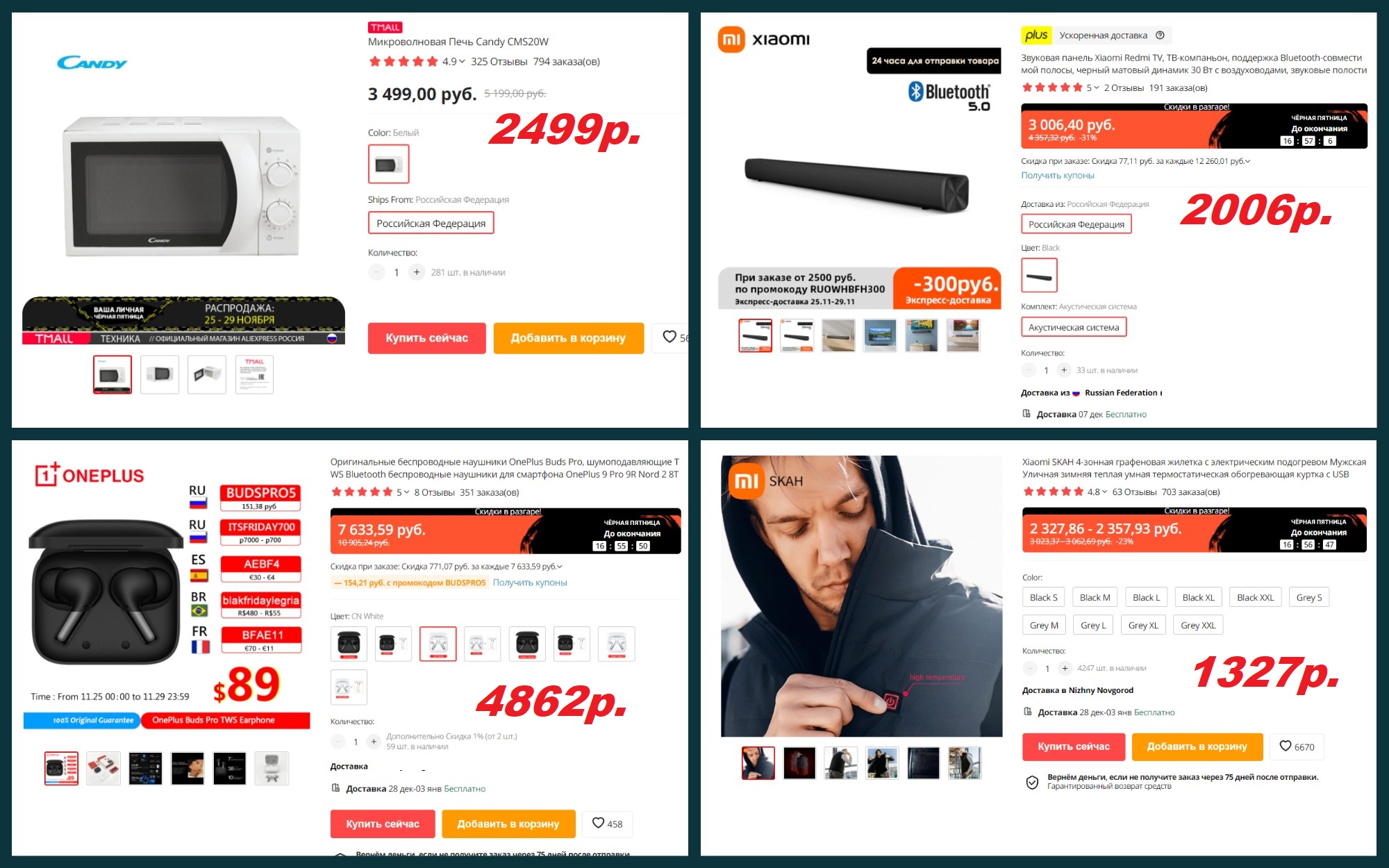Select Российская Федерация shipping option for microwave
The height and width of the screenshot is (868, 1389).
tap(431, 223)
